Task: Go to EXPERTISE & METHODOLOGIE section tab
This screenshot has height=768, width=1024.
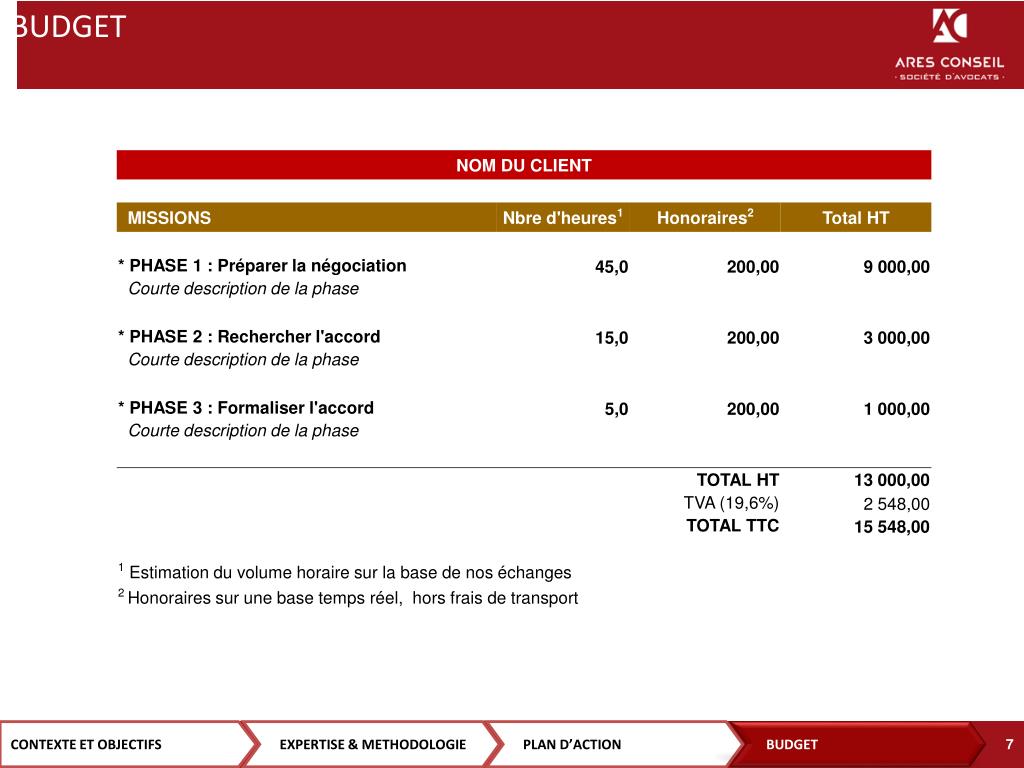Action: point(373,744)
